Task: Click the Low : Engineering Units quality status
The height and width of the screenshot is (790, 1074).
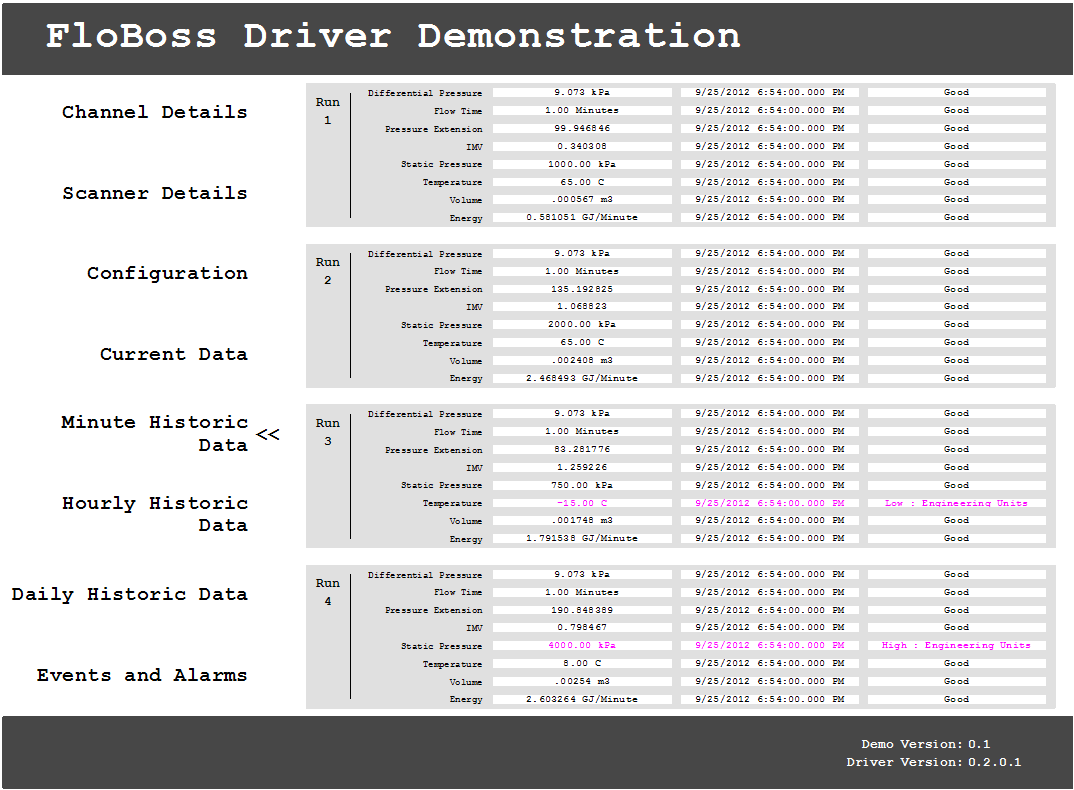Action: pyautogui.click(x=956, y=503)
